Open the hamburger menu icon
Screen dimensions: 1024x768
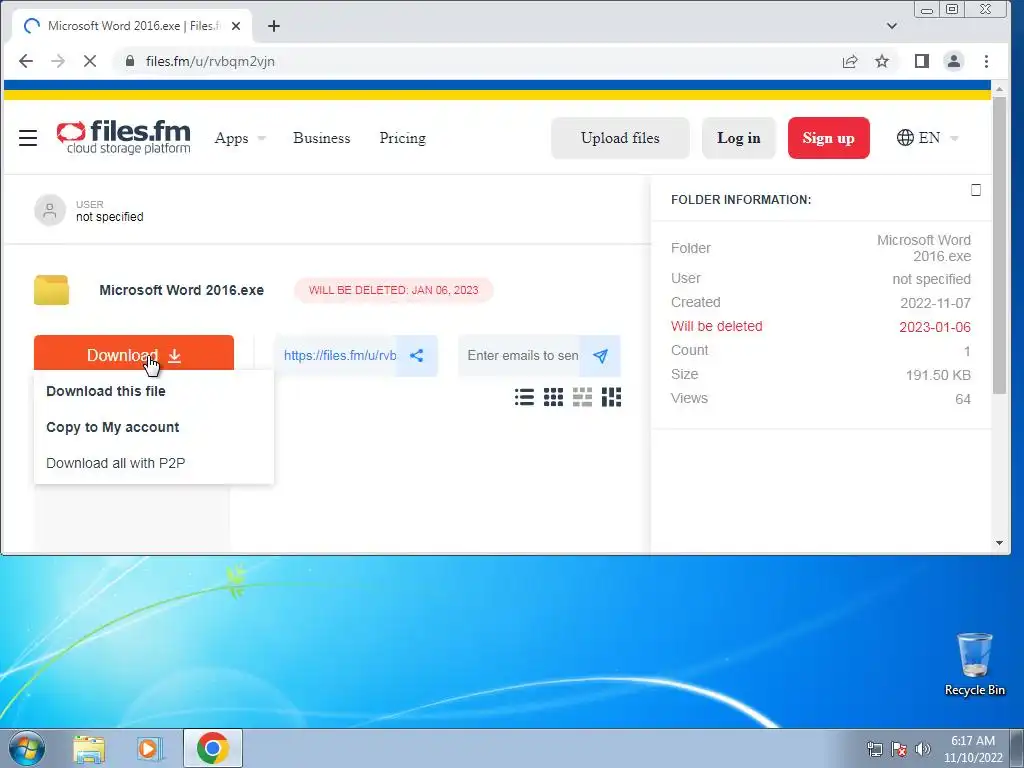coord(28,138)
